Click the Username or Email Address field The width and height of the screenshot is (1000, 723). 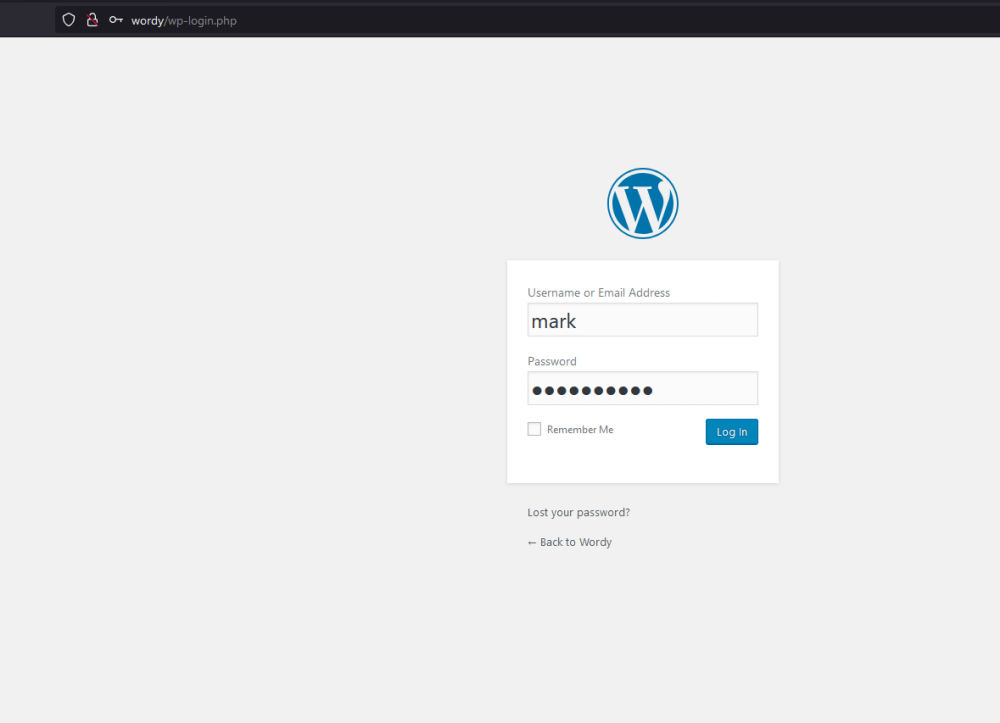click(642, 320)
